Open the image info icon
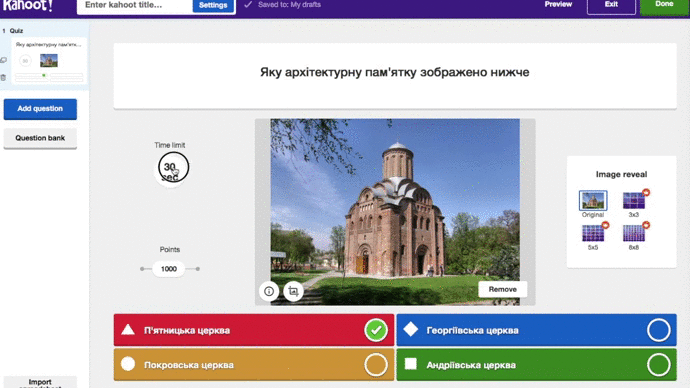 pyautogui.click(x=269, y=291)
